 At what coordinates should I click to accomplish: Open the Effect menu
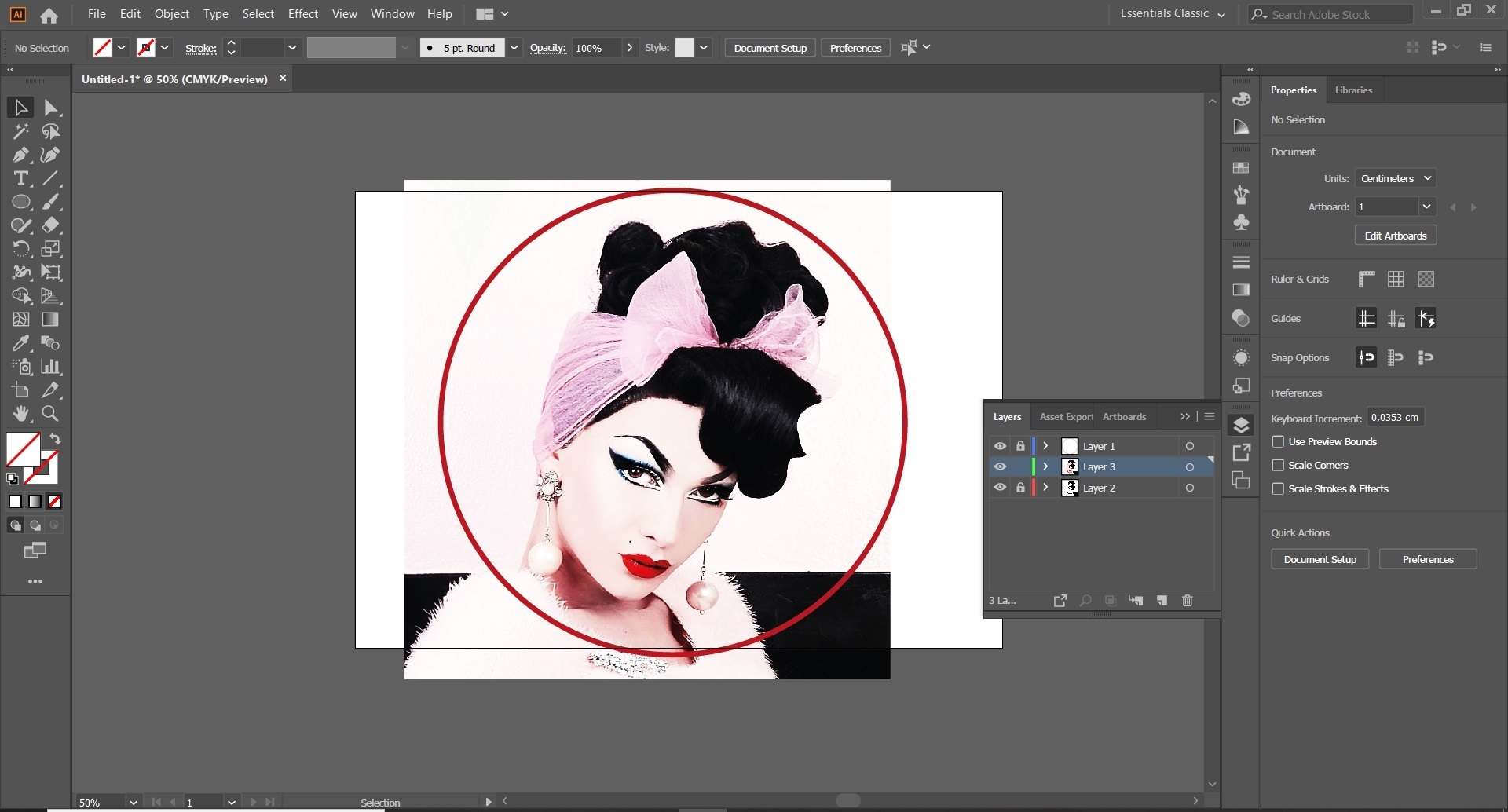pos(303,14)
